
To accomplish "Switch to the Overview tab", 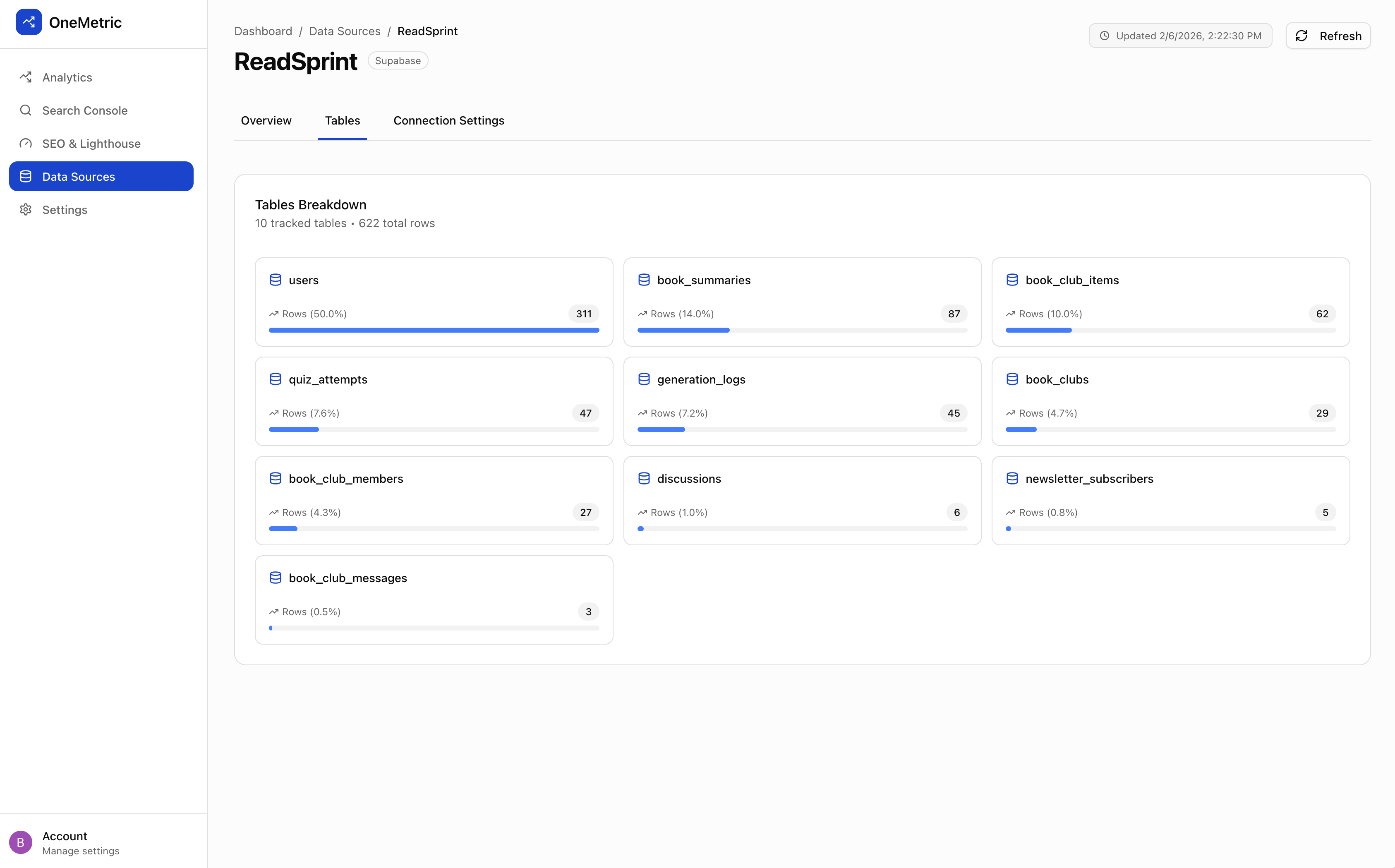I will [266, 120].
